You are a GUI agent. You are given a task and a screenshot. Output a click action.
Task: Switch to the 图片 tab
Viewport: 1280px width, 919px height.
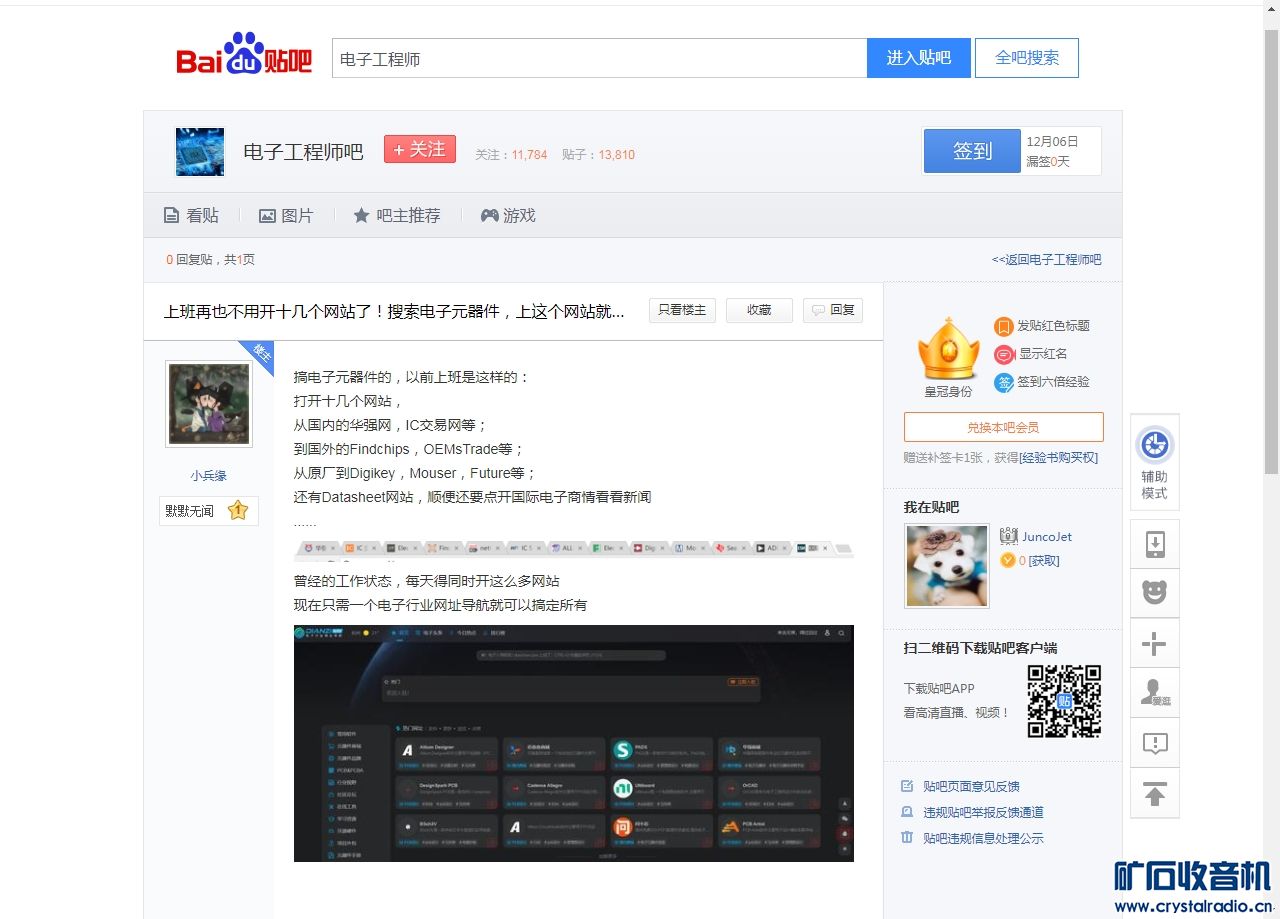click(x=286, y=215)
